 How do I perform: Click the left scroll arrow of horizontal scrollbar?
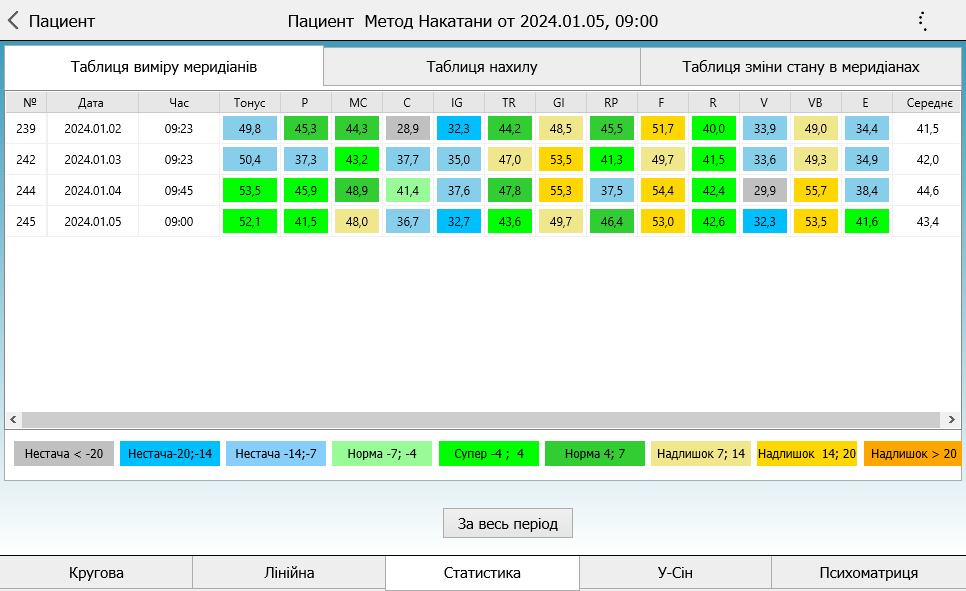[13, 420]
